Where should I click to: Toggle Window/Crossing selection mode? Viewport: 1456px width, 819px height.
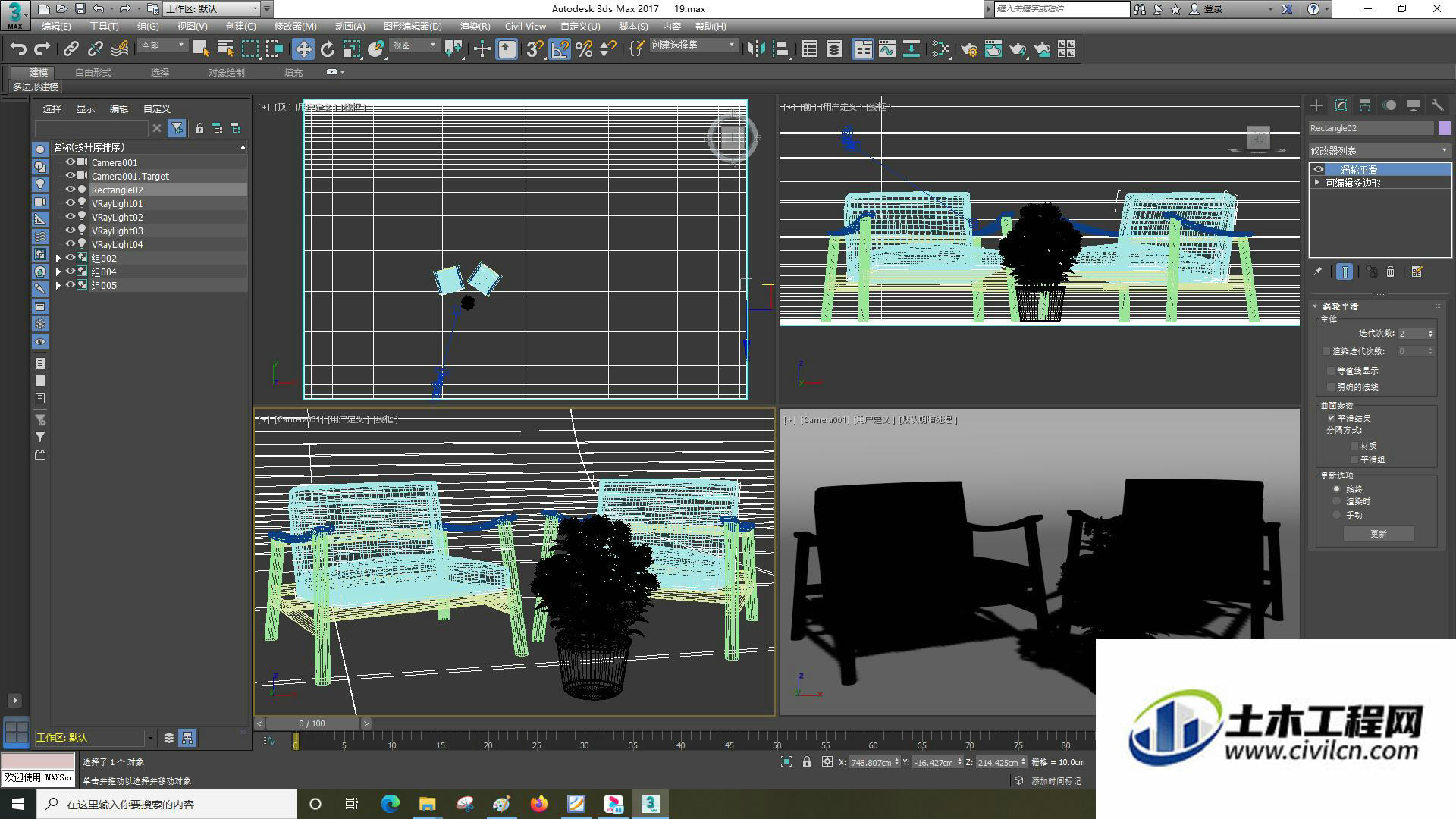(x=274, y=49)
